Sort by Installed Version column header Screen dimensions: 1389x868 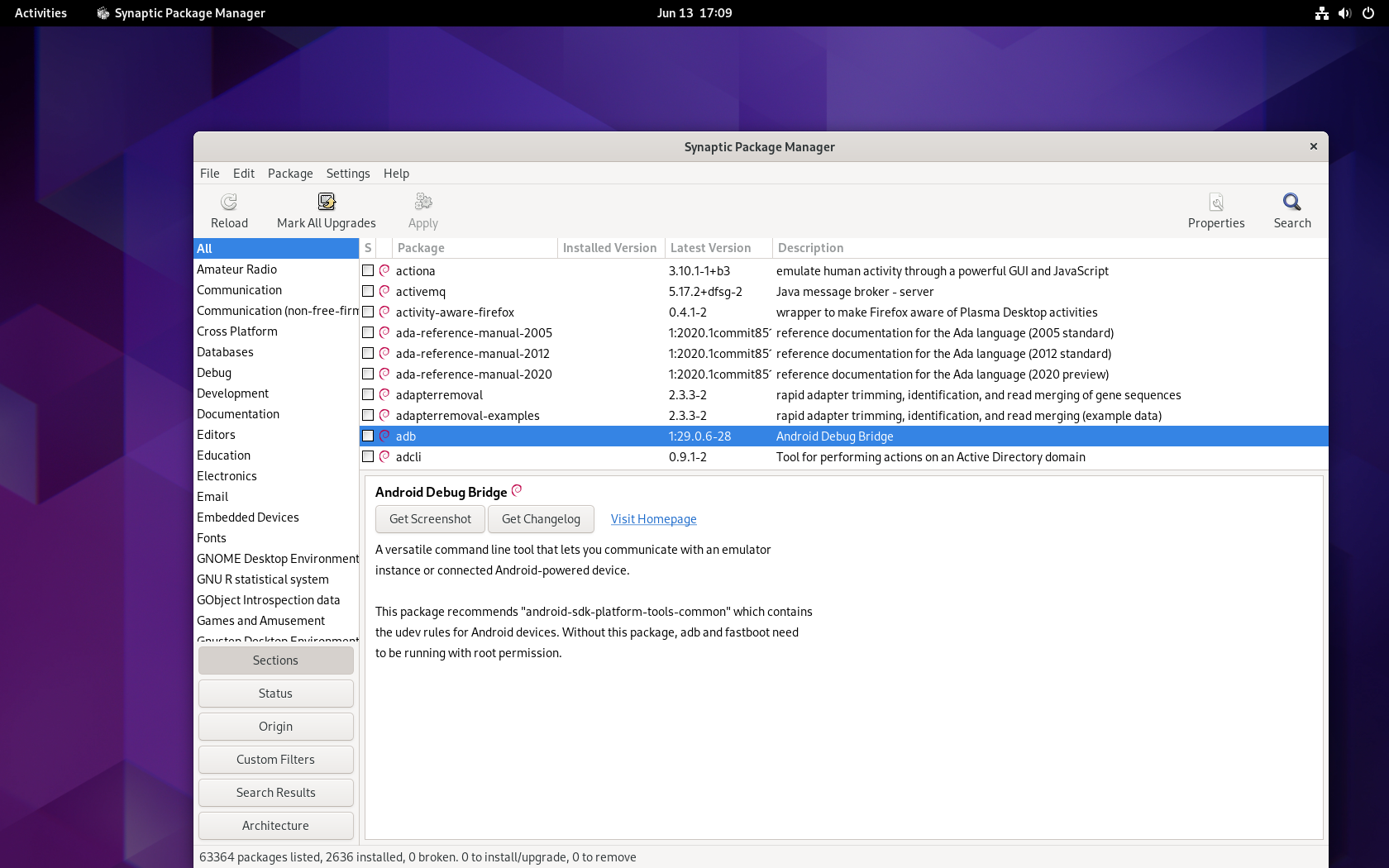[611, 248]
